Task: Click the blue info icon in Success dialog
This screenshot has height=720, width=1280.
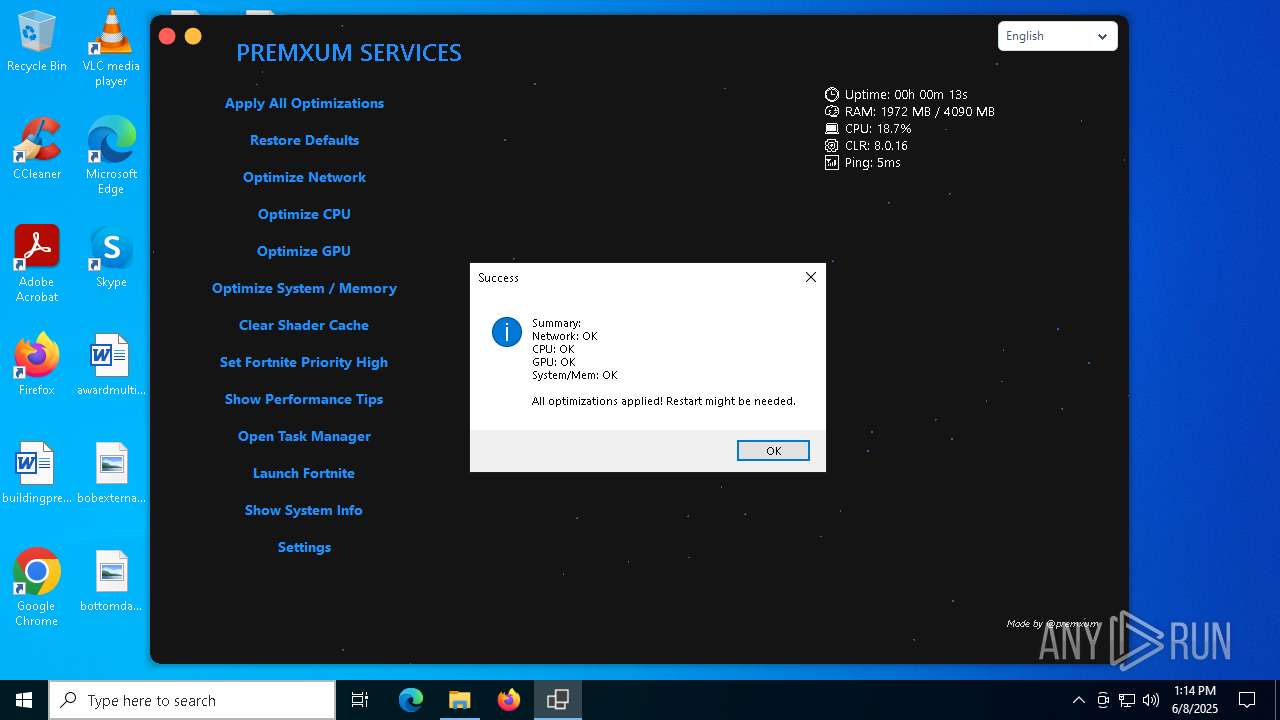Action: pos(507,332)
